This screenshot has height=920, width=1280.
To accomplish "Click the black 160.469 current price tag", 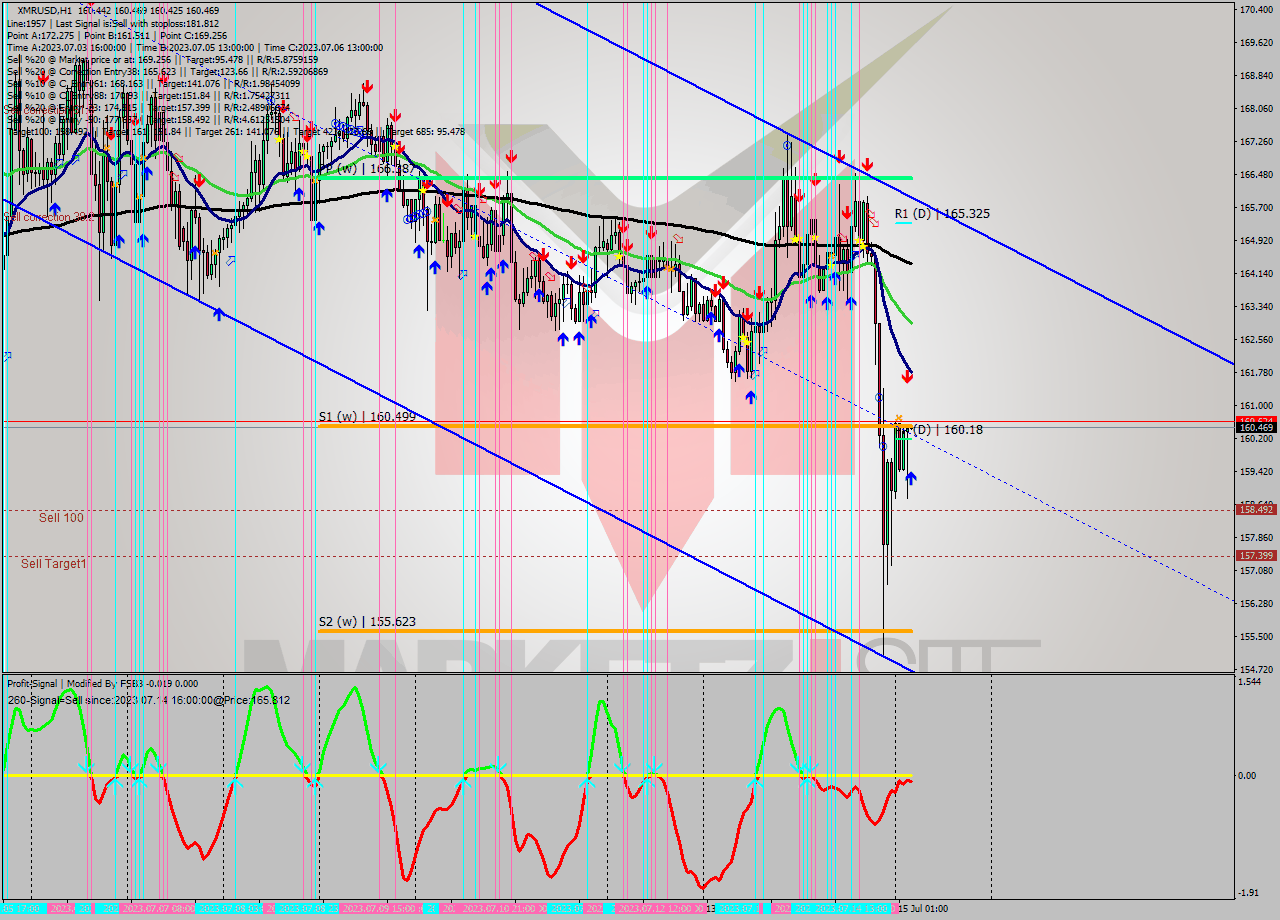I will coord(1256,428).
